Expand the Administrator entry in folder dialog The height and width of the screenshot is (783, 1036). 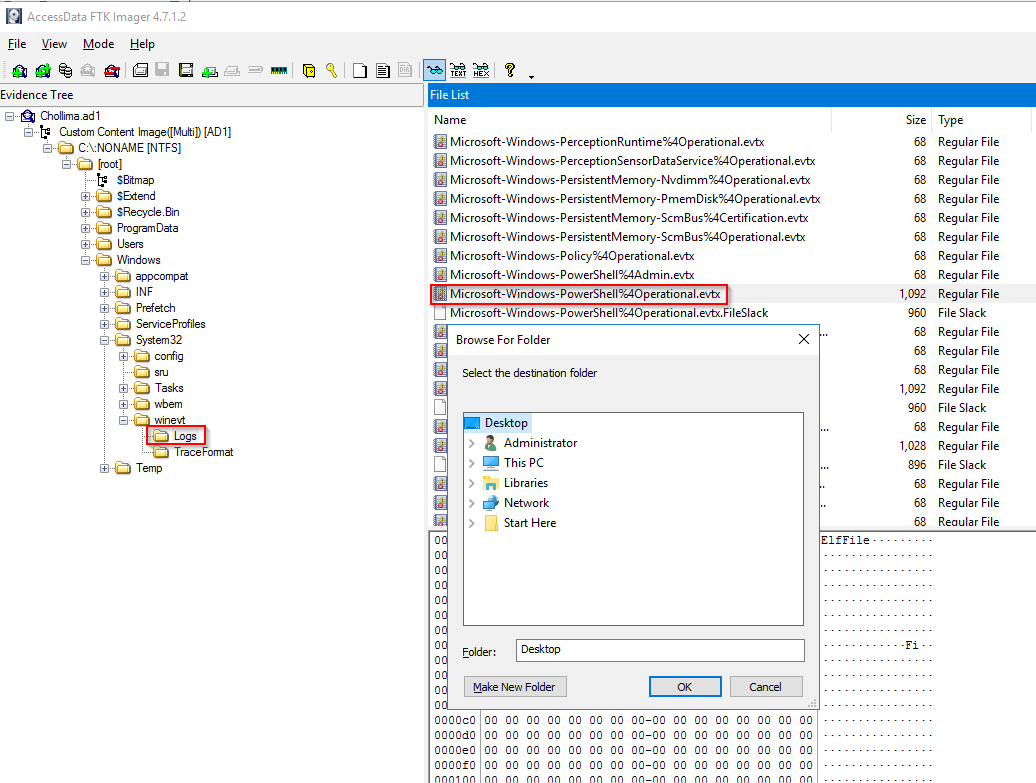471,443
